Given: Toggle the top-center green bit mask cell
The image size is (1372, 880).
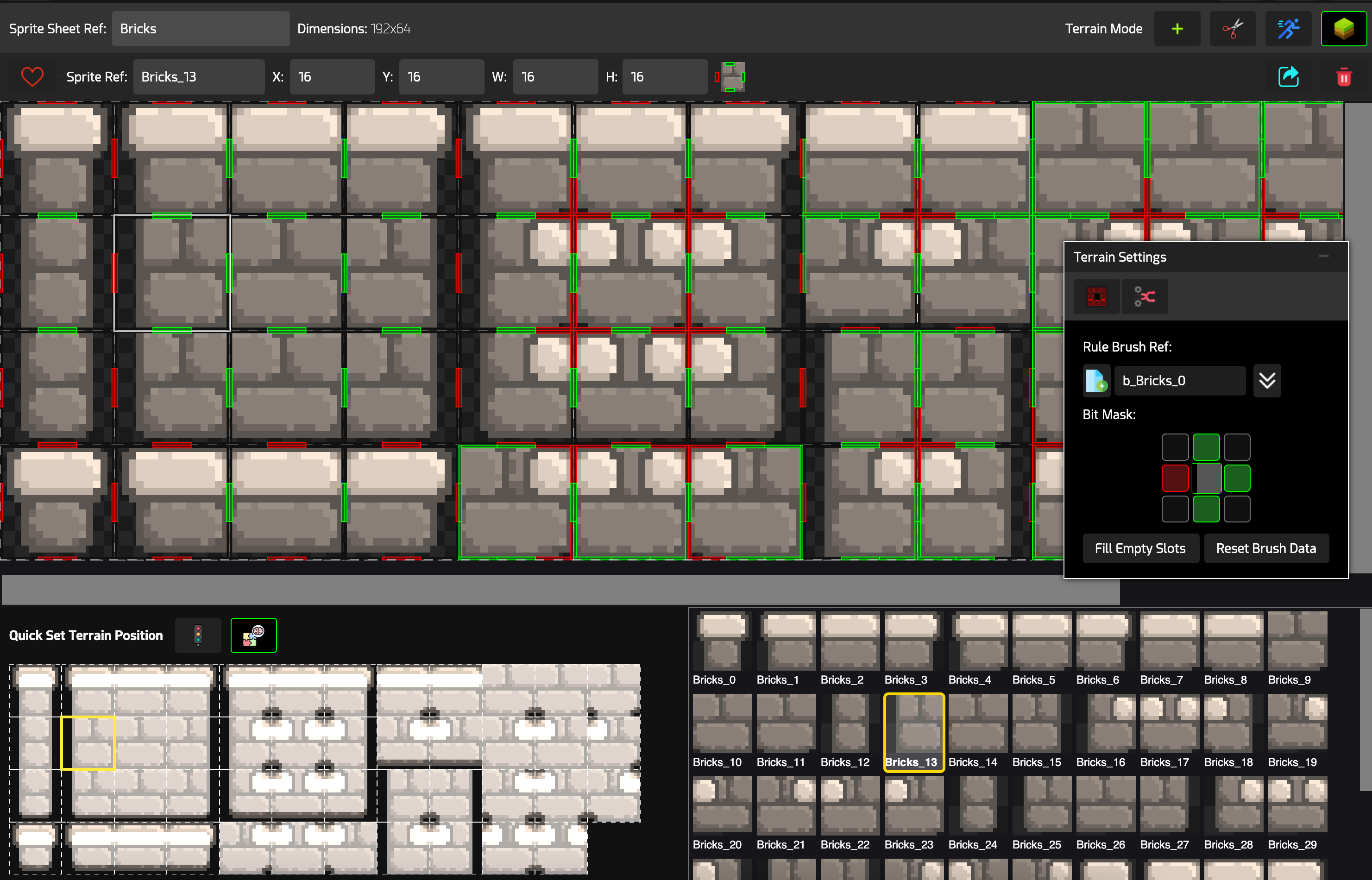Looking at the screenshot, I should pyautogui.click(x=1206, y=447).
